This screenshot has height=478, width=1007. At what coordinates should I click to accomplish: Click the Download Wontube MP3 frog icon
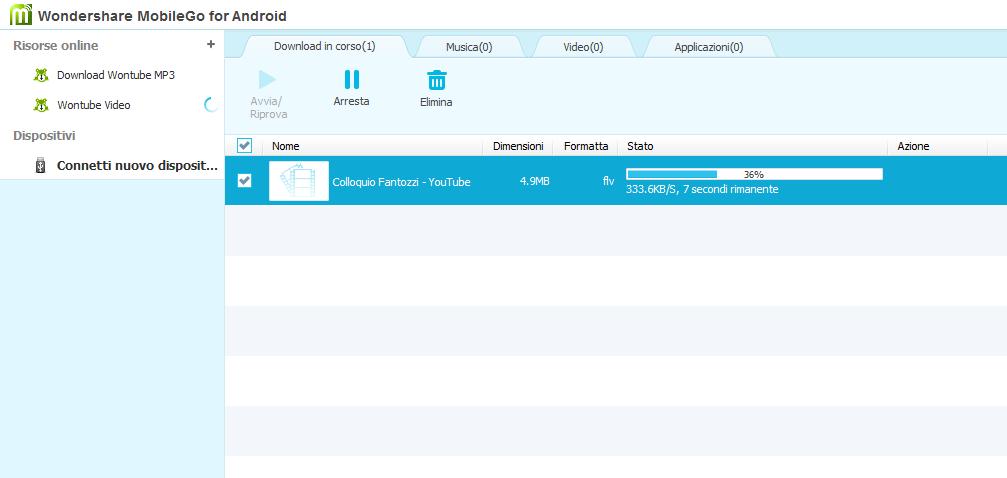tap(40, 75)
